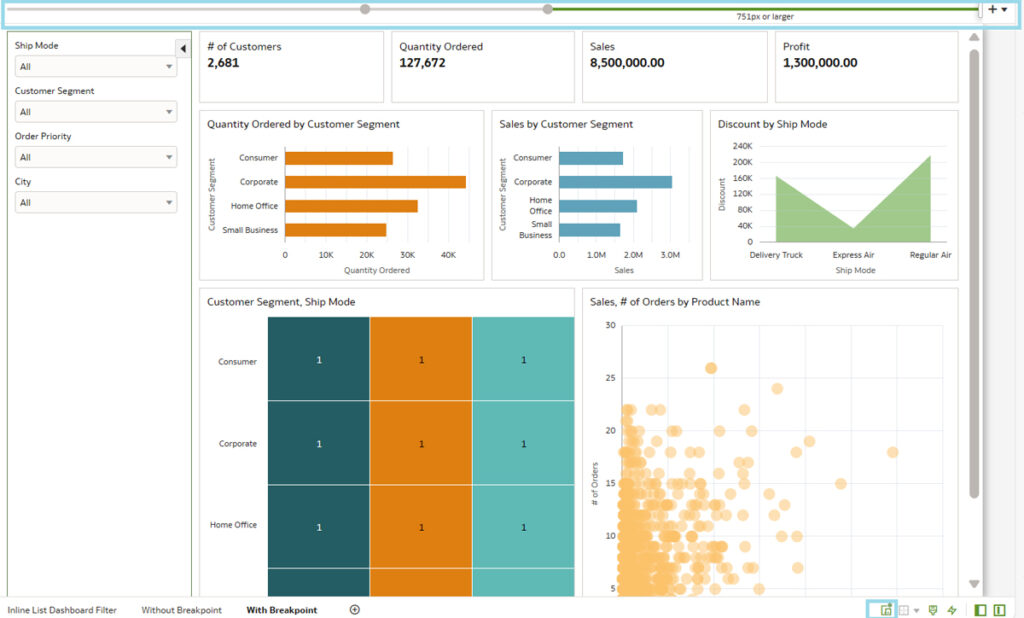Click the data brushing shield icon
Viewport: 1024px width, 618px height.
click(933, 610)
